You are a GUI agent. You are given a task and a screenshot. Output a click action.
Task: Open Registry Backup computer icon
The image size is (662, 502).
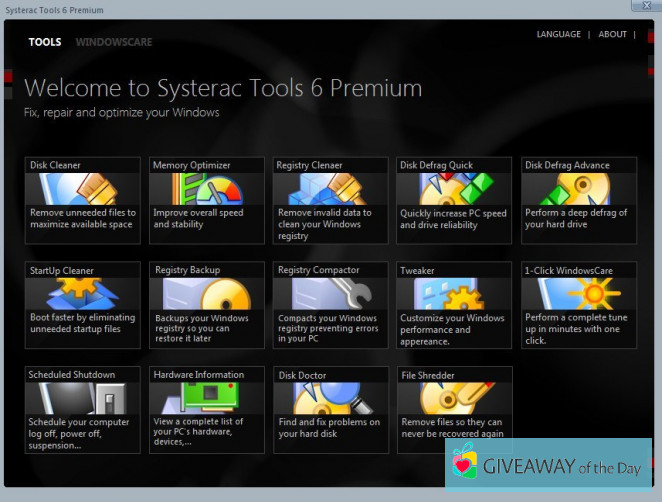click(x=206, y=293)
